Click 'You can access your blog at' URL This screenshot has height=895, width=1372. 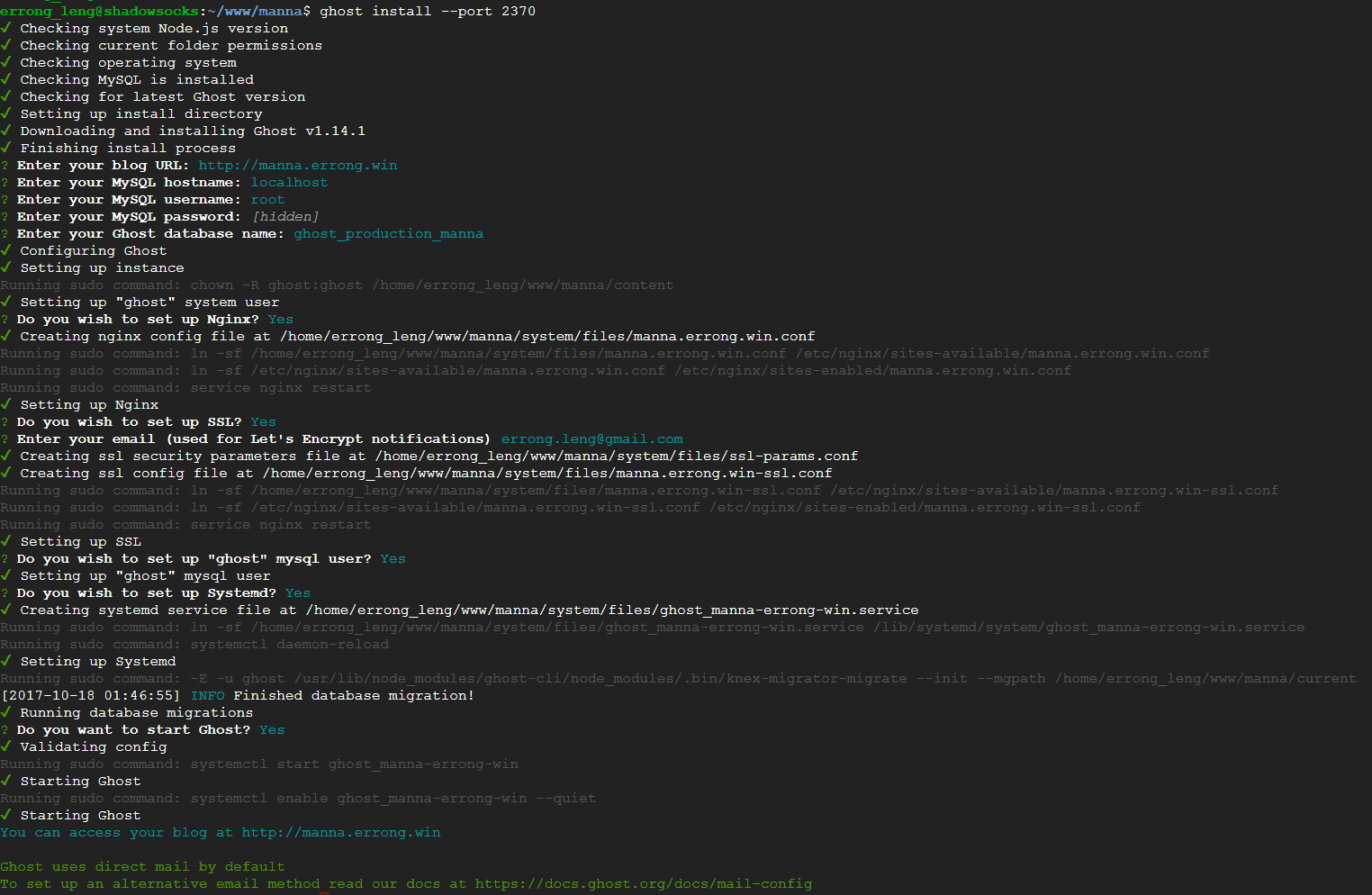(341, 832)
